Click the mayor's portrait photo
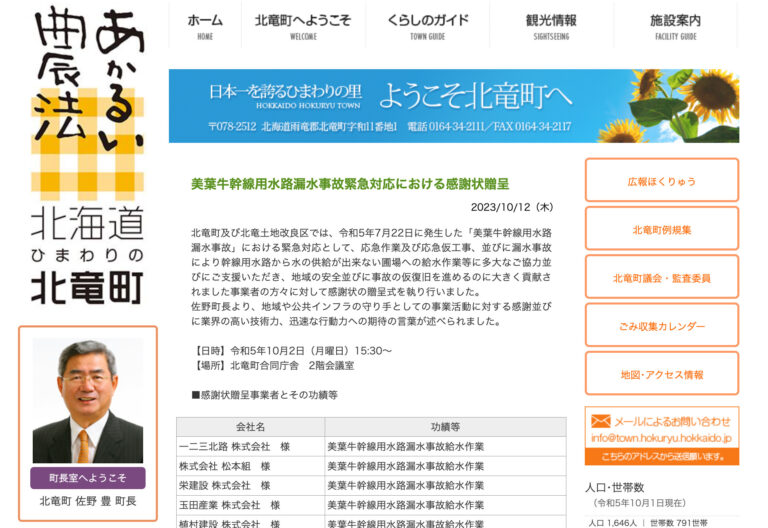The height and width of the screenshot is (528, 768). coord(87,400)
